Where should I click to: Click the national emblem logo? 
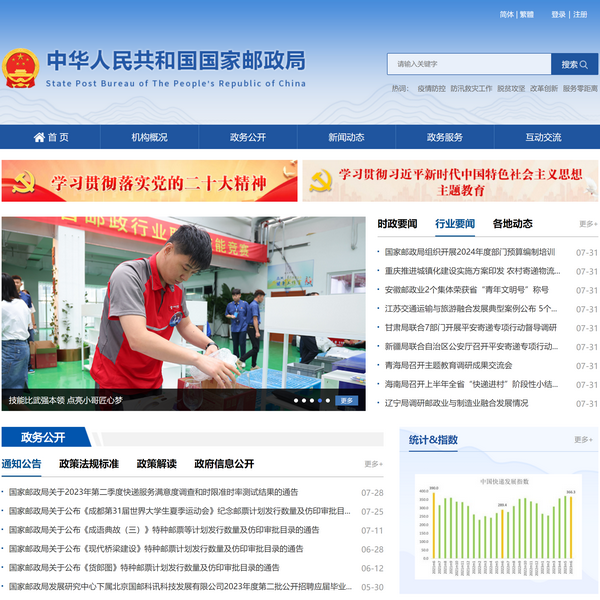pos(20,69)
